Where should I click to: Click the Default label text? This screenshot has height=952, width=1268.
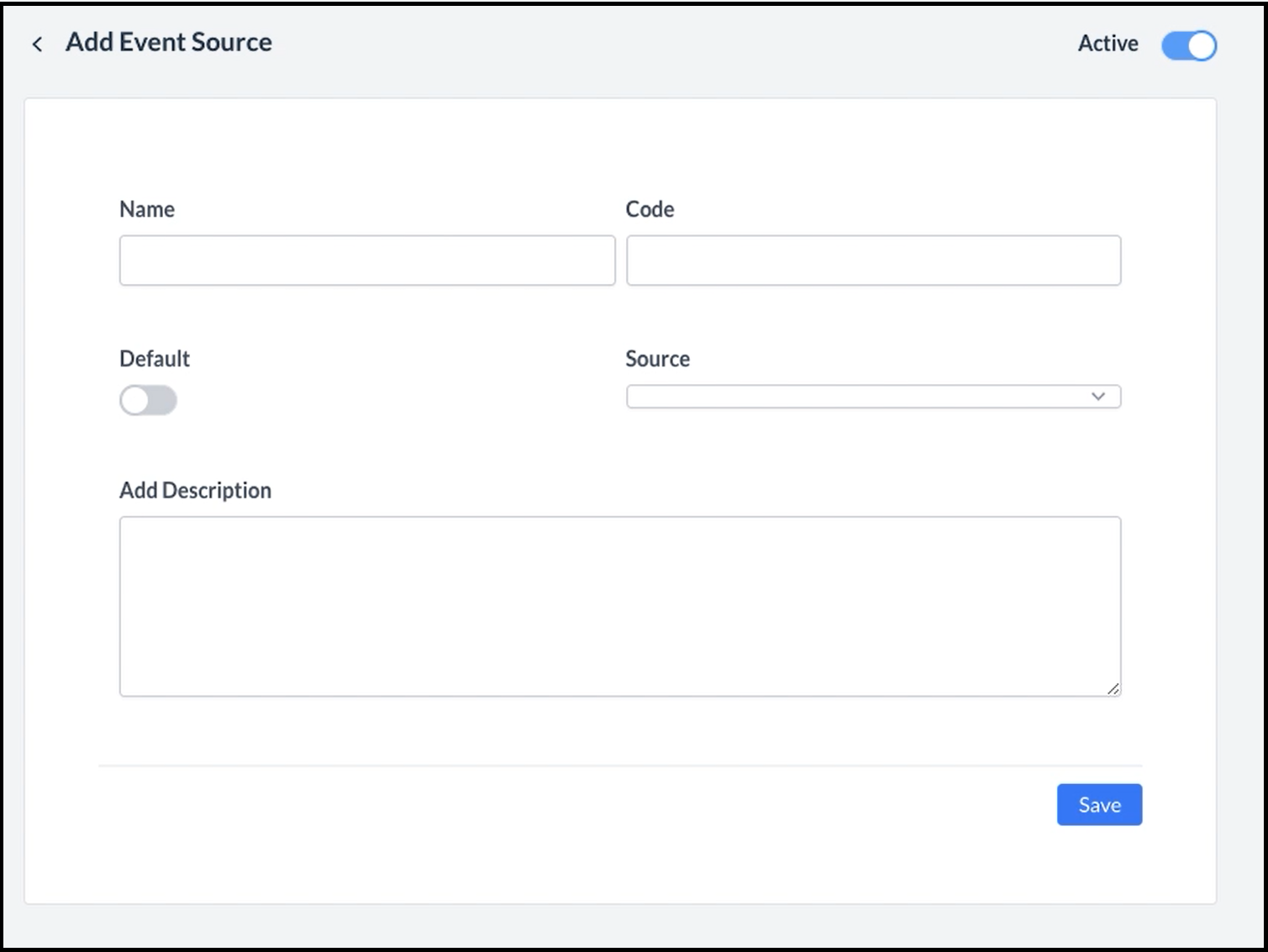pyautogui.click(x=155, y=359)
